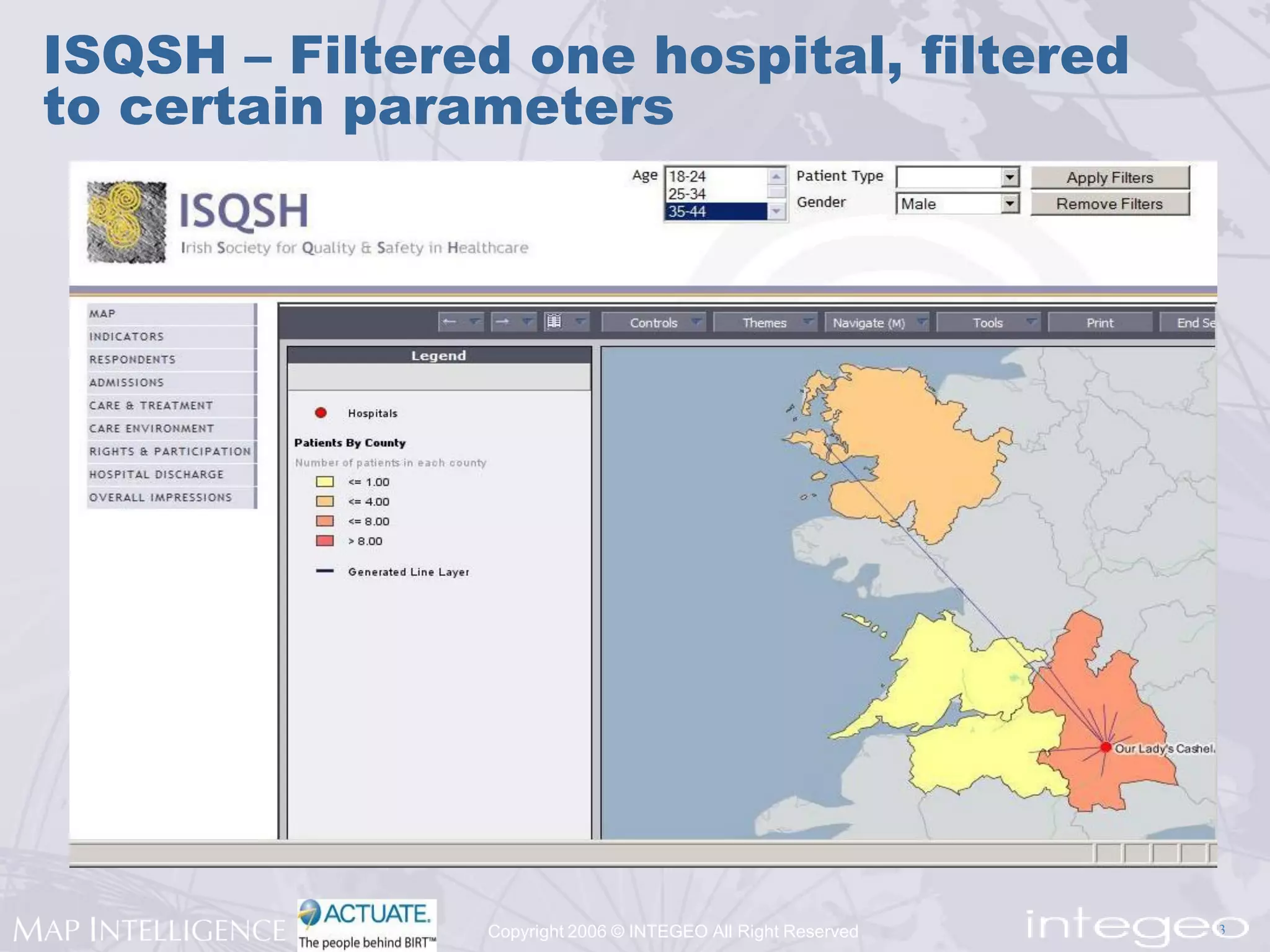Open dropdown arrow beside forward icon
The width and height of the screenshot is (1270, 952).
pyautogui.click(x=527, y=322)
